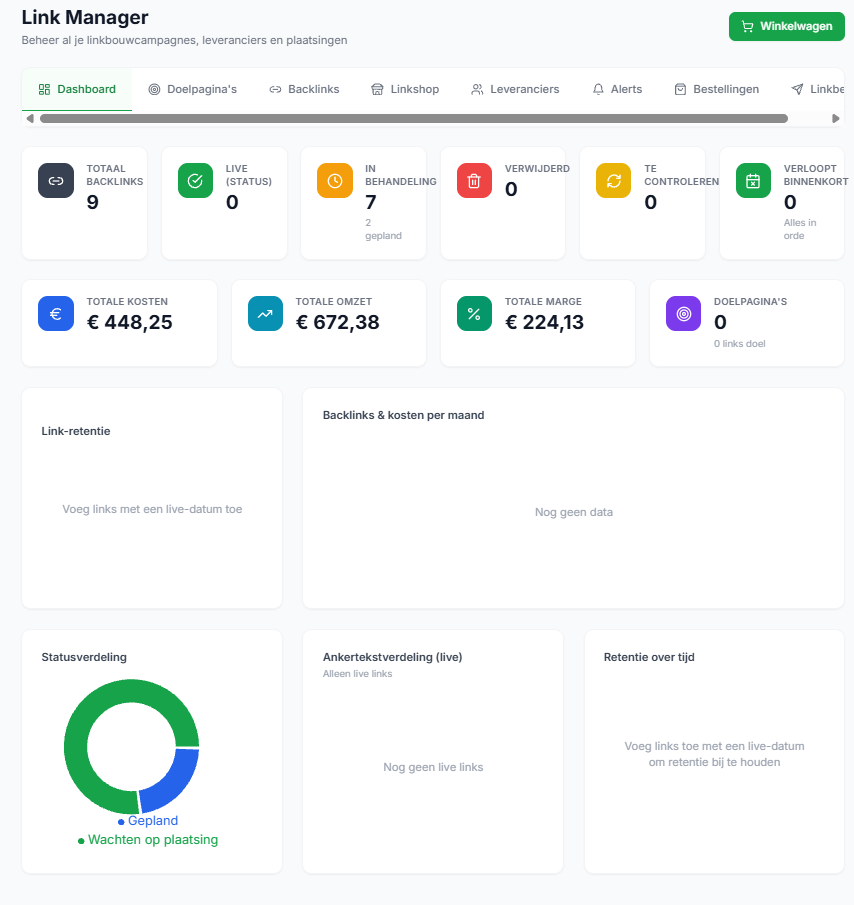Image resolution: width=854 pixels, height=905 pixels.
Task: Click the teal trend icon Totale Omzet
Action: [x=265, y=313]
